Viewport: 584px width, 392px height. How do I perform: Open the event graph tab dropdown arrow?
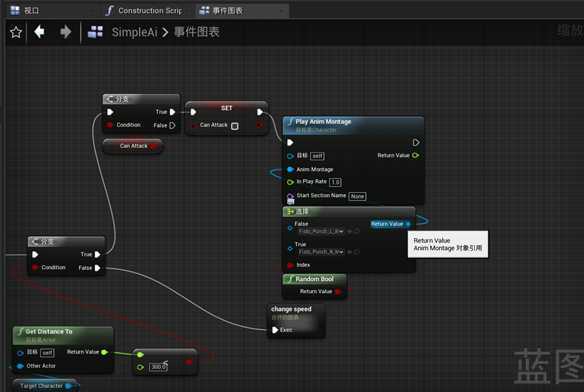[282, 11]
